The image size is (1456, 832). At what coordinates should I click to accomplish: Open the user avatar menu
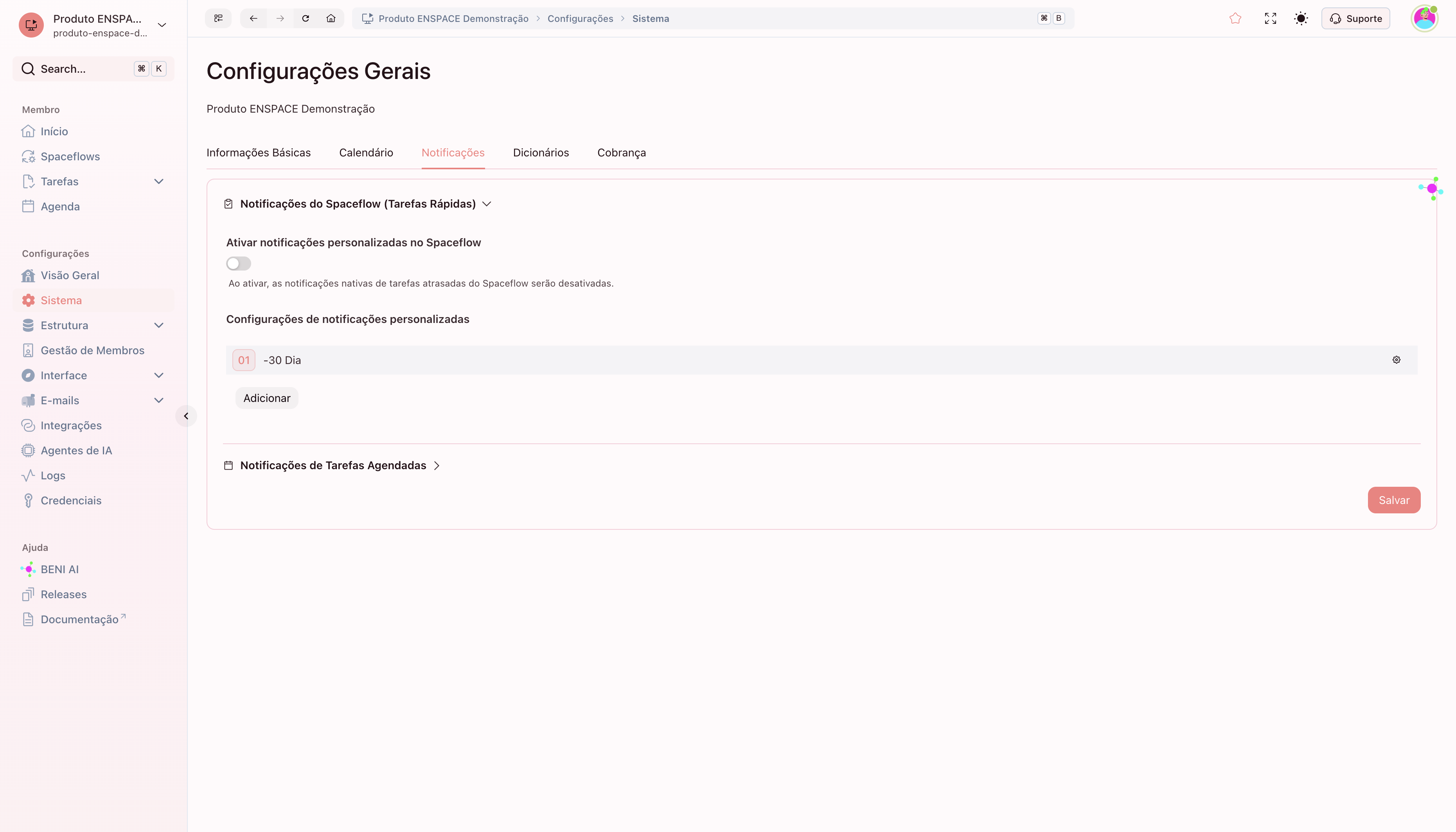pyautogui.click(x=1424, y=18)
